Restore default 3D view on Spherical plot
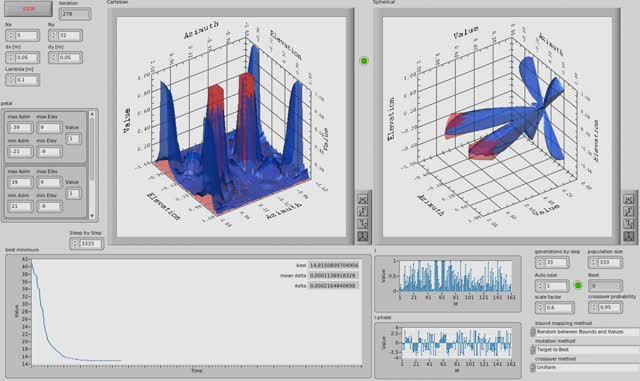The width and height of the screenshot is (640, 381). tap(629, 236)
